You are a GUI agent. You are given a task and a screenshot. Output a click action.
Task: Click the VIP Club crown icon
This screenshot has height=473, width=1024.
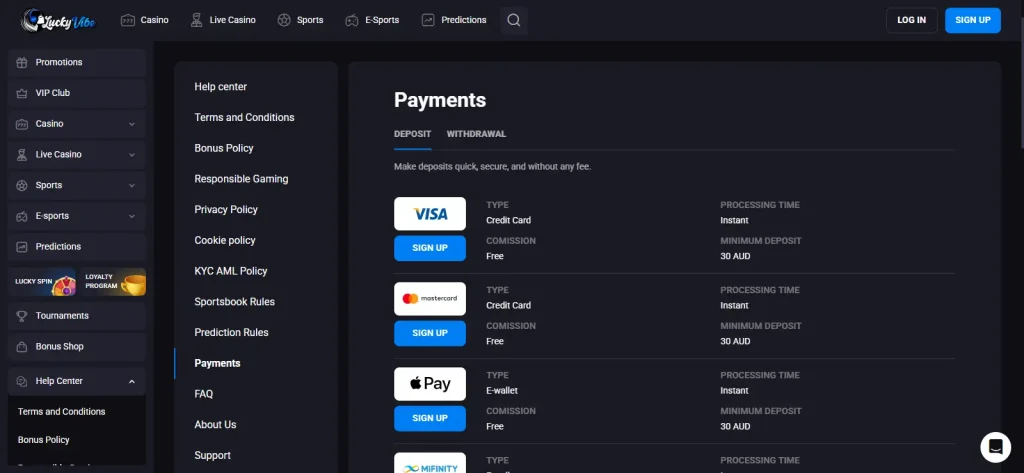[22, 93]
